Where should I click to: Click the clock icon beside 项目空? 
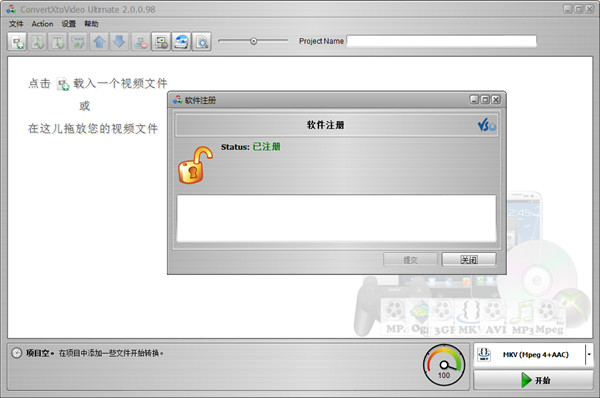tap(16, 353)
